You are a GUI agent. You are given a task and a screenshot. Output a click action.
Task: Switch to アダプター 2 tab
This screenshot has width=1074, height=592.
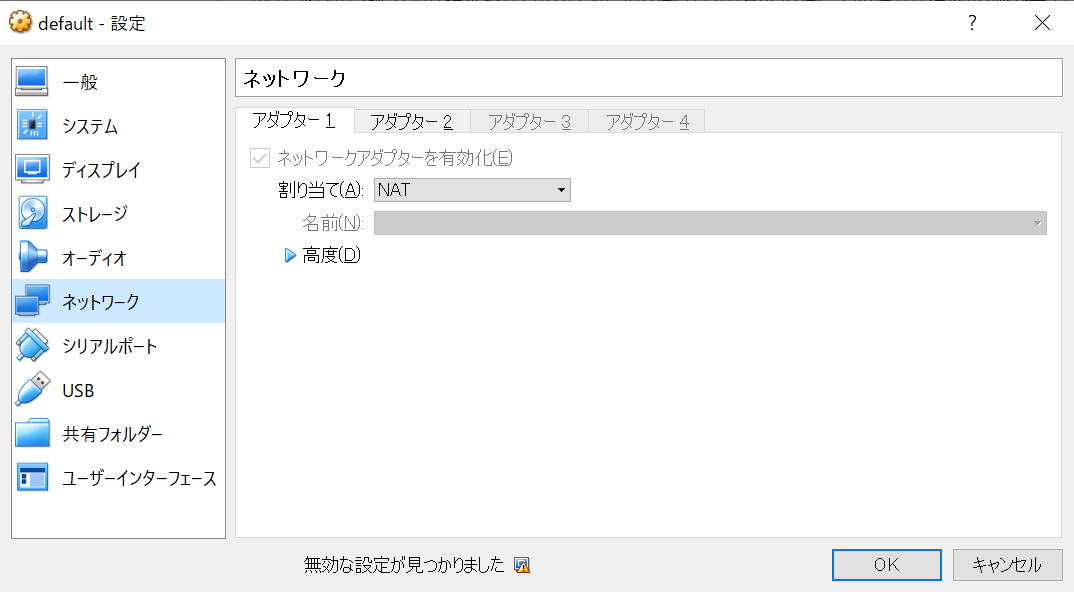point(412,122)
